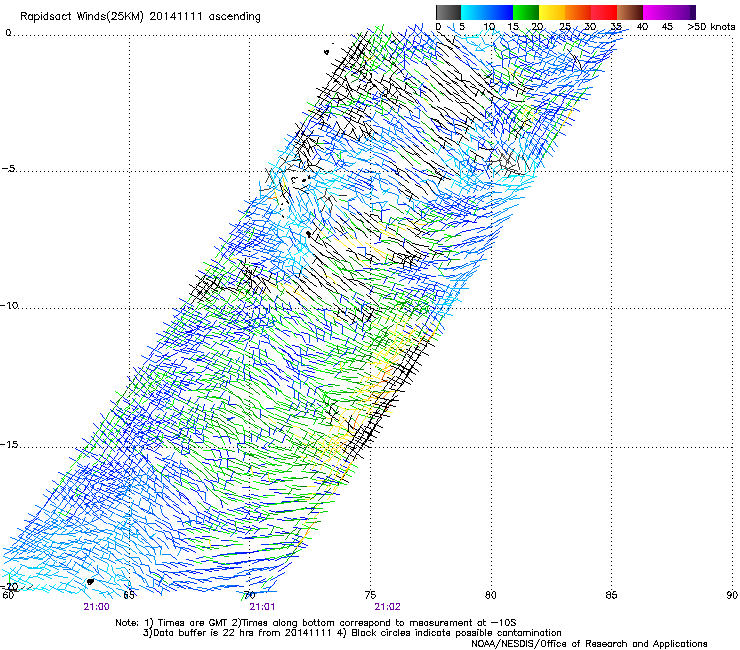Image resolution: width=740 pixels, height=650 pixels.
Task: Click the legend tick label 25
Action: [564, 27]
